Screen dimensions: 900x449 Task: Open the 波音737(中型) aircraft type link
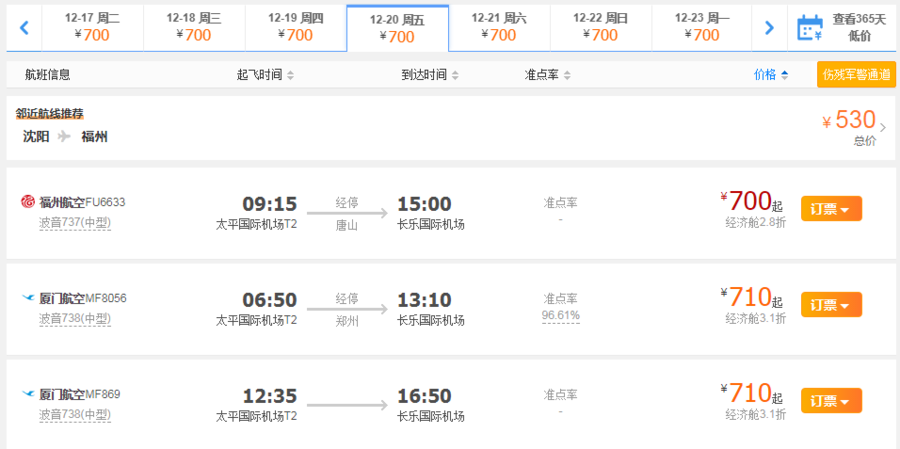click(x=74, y=222)
